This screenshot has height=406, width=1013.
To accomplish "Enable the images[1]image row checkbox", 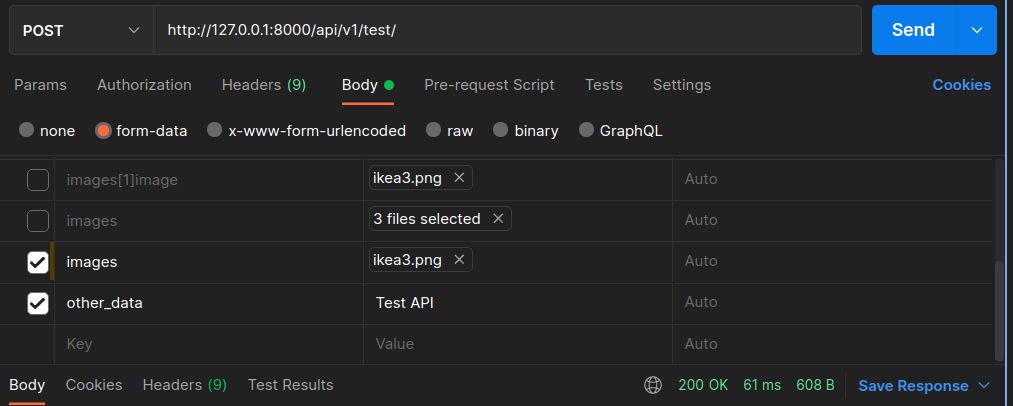I will (37, 180).
